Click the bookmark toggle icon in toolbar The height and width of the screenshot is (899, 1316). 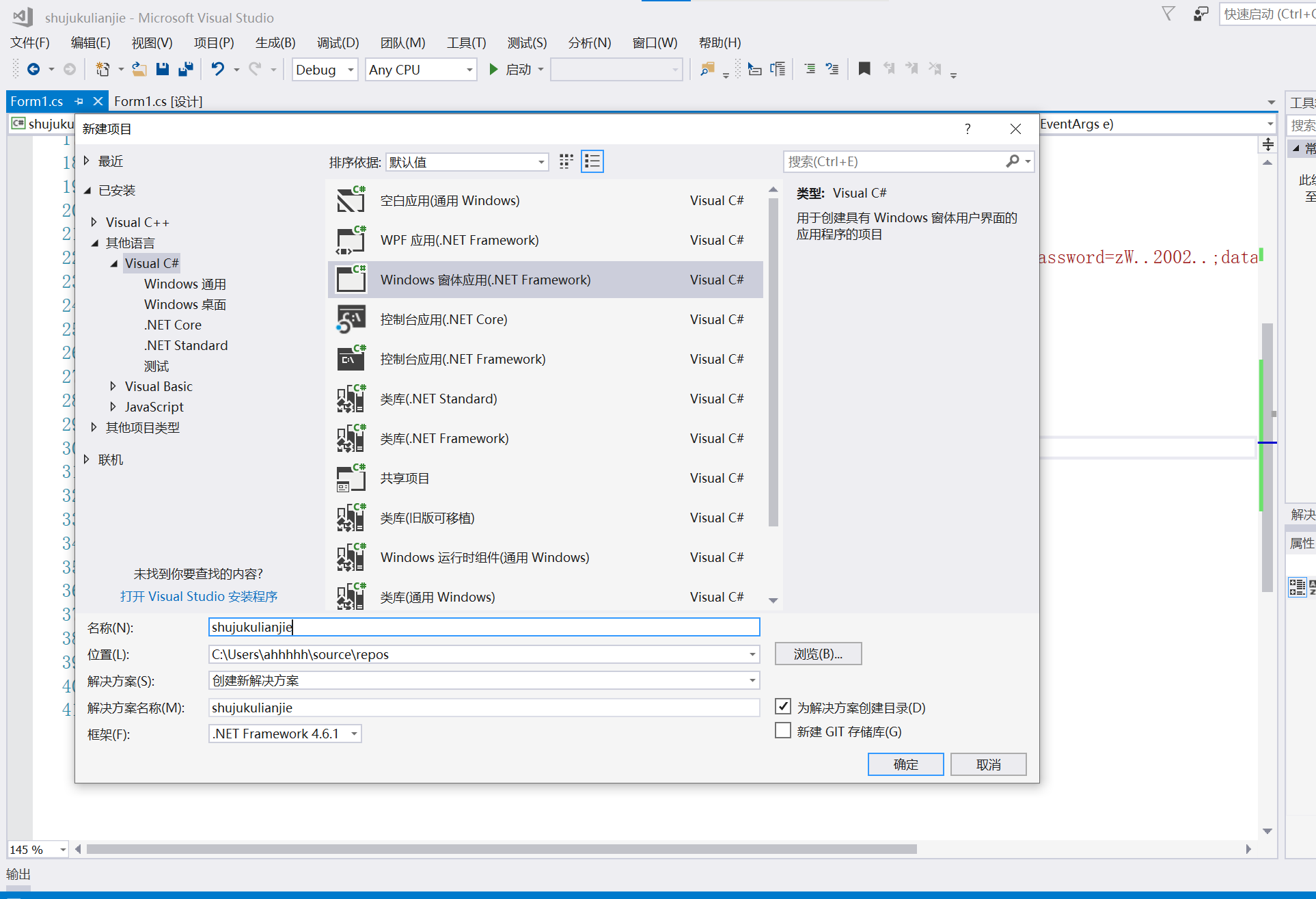[x=864, y=69]
